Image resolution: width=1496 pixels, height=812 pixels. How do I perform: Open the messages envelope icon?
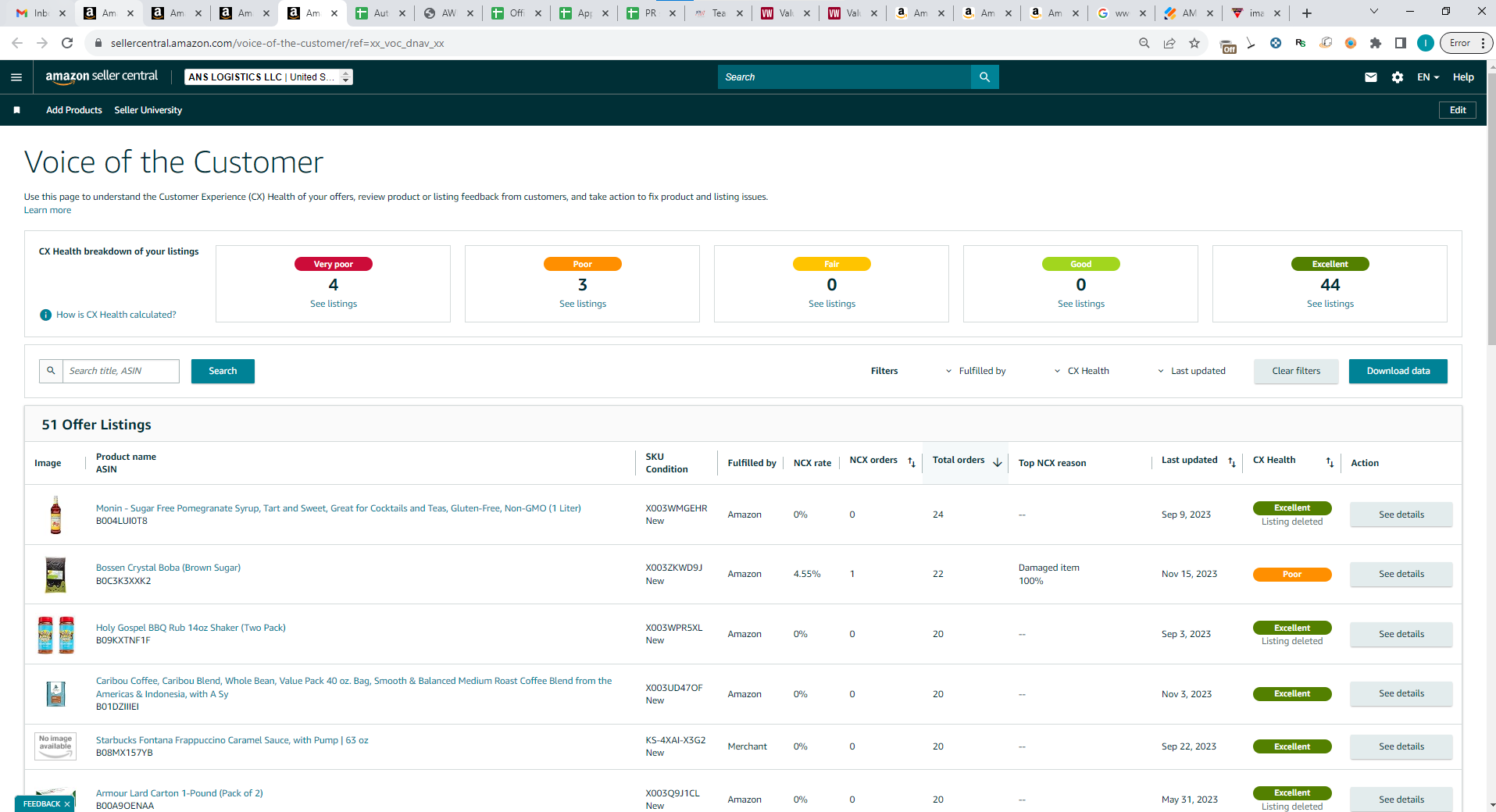(x=1371, y=77)
